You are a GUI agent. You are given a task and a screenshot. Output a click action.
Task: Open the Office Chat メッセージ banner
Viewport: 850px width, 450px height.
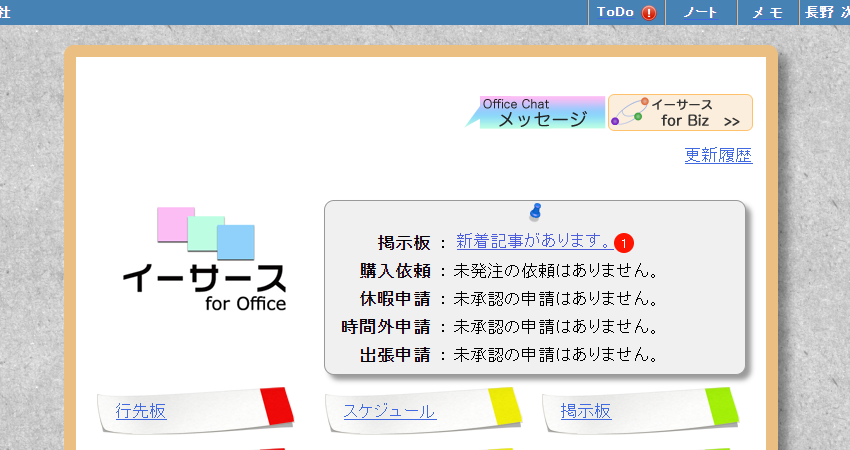tap(535, 112)
